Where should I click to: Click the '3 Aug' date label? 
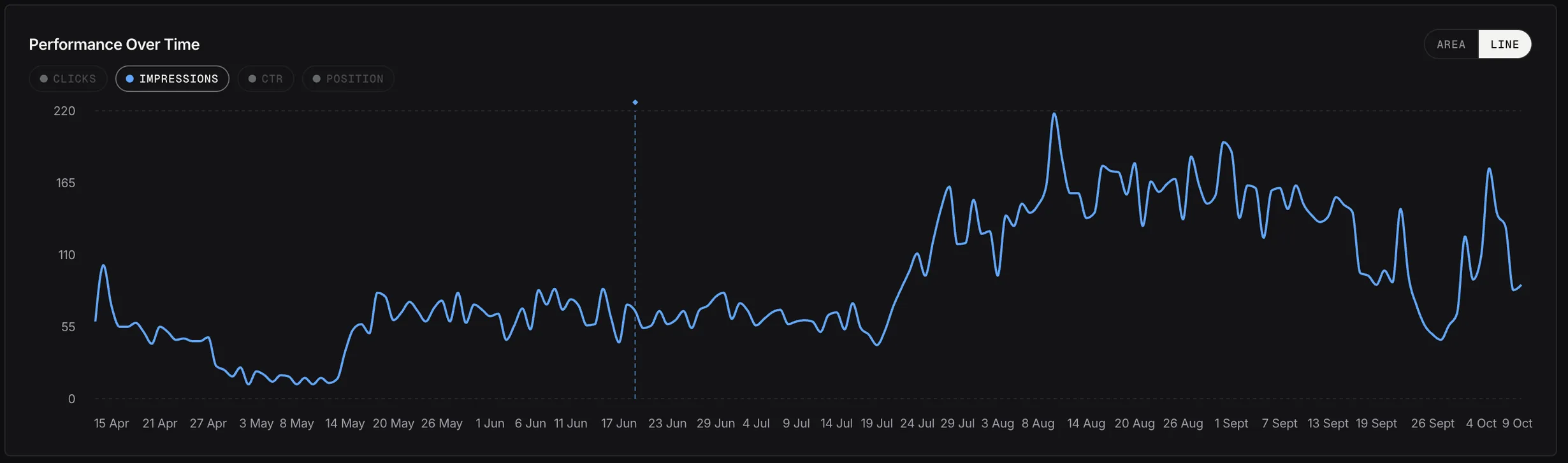point(998,424)
